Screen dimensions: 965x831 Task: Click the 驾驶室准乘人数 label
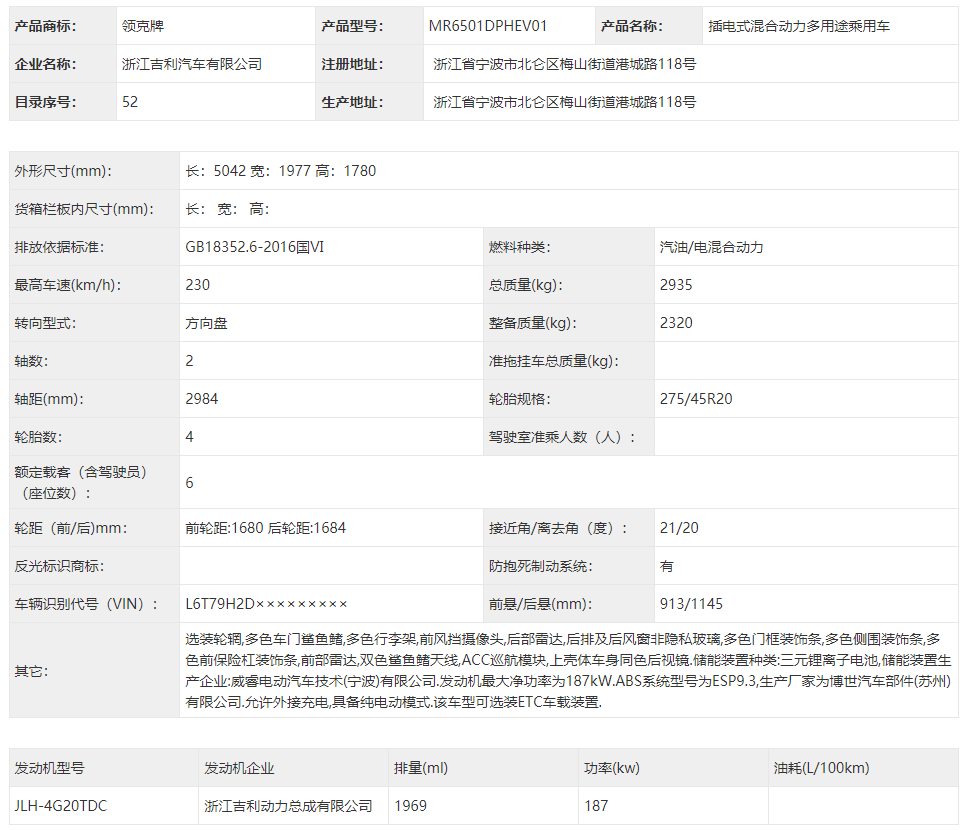point(561,437)
